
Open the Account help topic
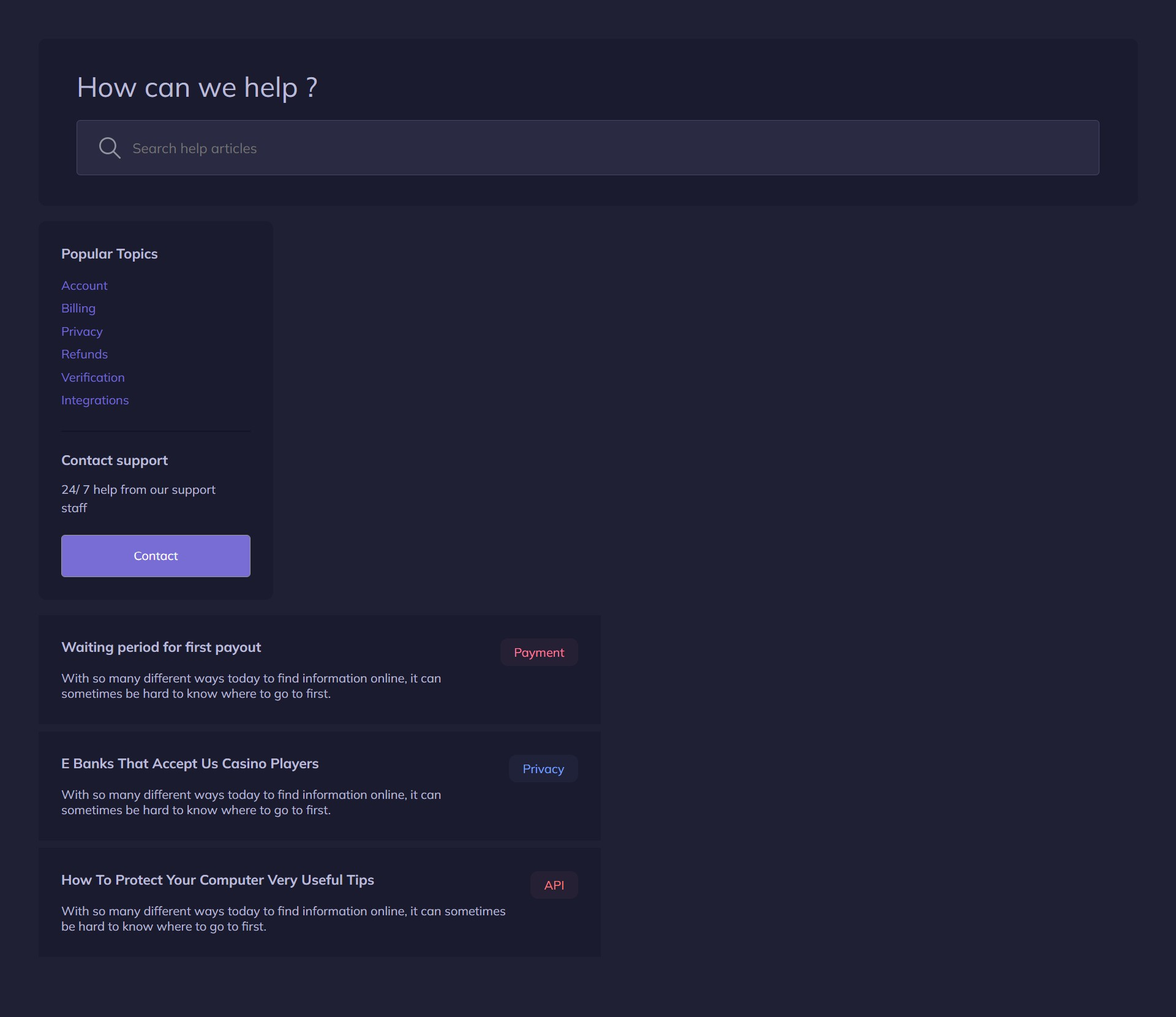coord(84,285)
